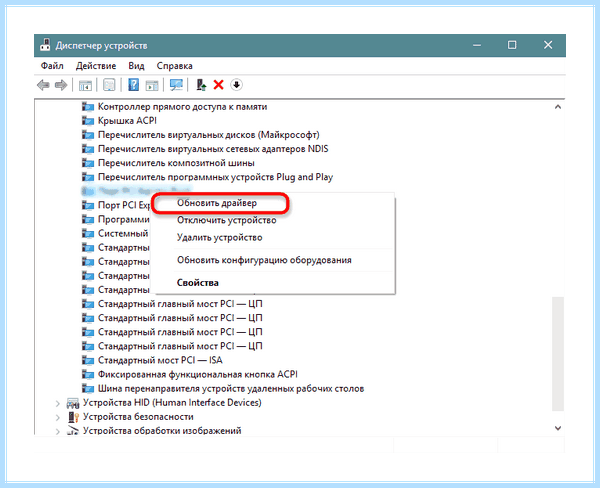This screenshot has height=488, width=600.
Task: Expand Устройства HID node
Action: (x=57, y=403)
